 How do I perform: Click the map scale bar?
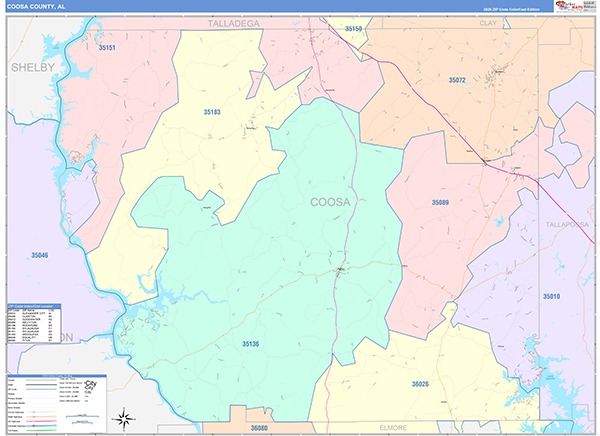click(x=82, y=419)
